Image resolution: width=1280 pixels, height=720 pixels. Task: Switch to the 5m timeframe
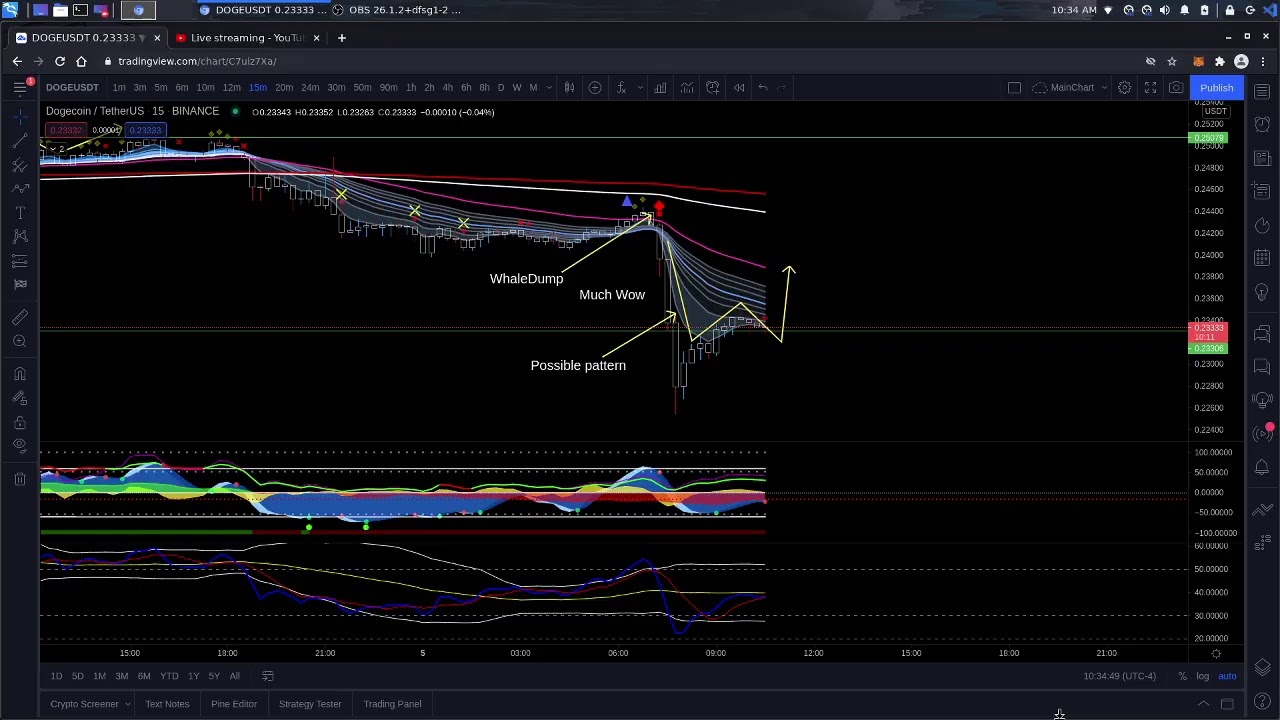point(161,88)
